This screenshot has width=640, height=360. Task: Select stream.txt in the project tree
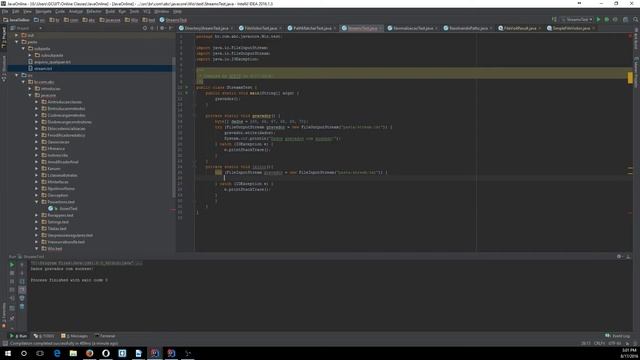click(43, 69)
